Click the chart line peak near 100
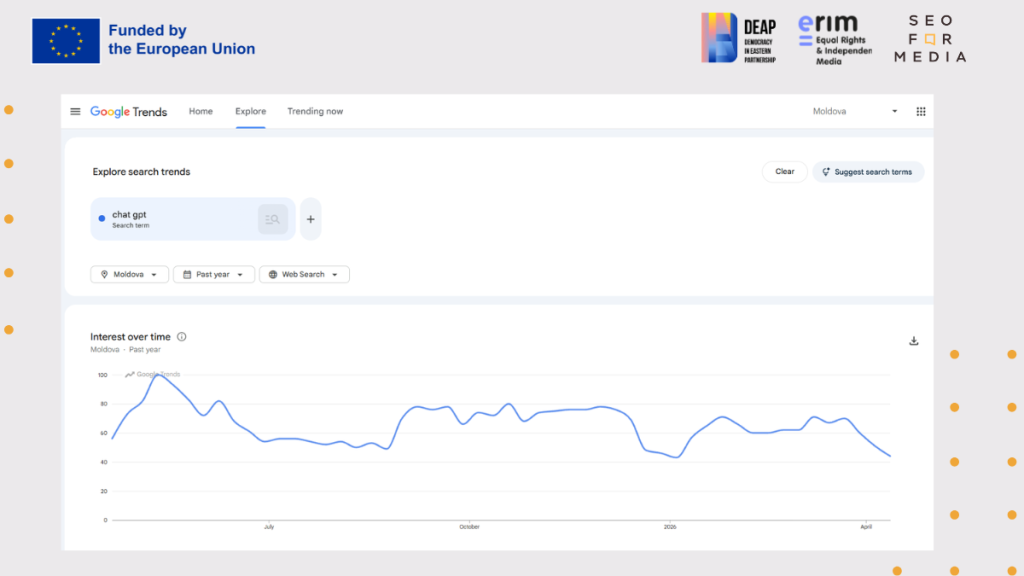 click(x=156, y=374)
